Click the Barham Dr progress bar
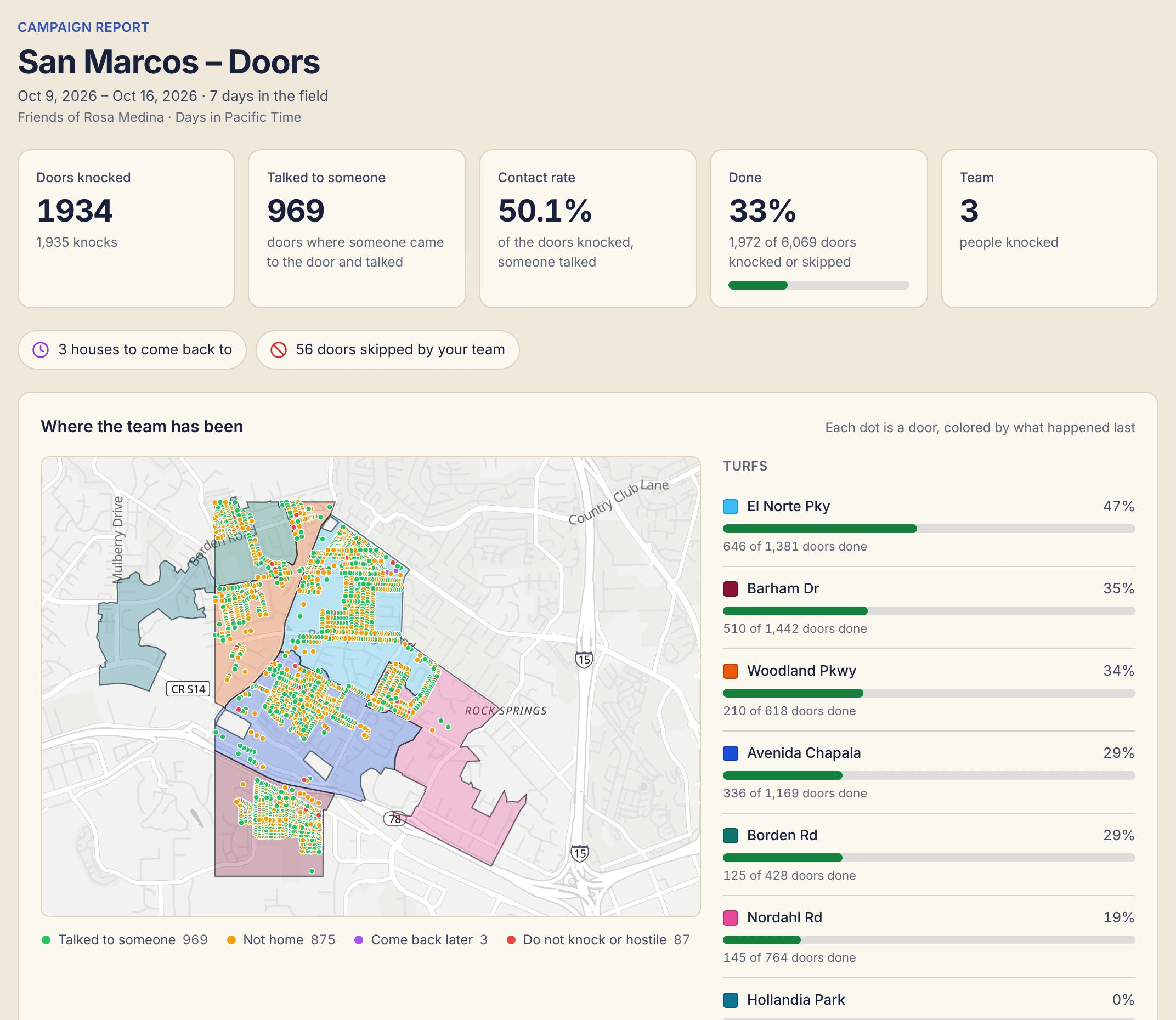The width and height of the screenshot is (1176, 1020). tap(929, 611)
